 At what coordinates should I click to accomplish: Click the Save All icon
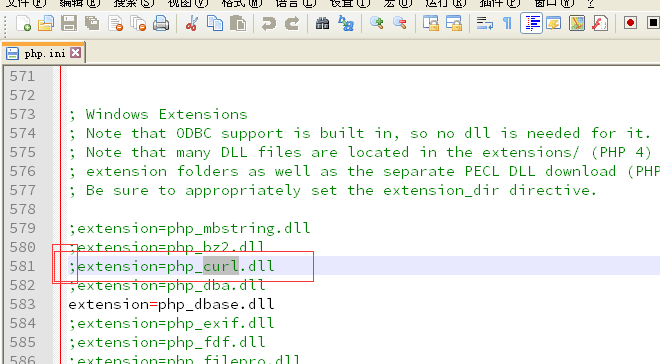92,23
